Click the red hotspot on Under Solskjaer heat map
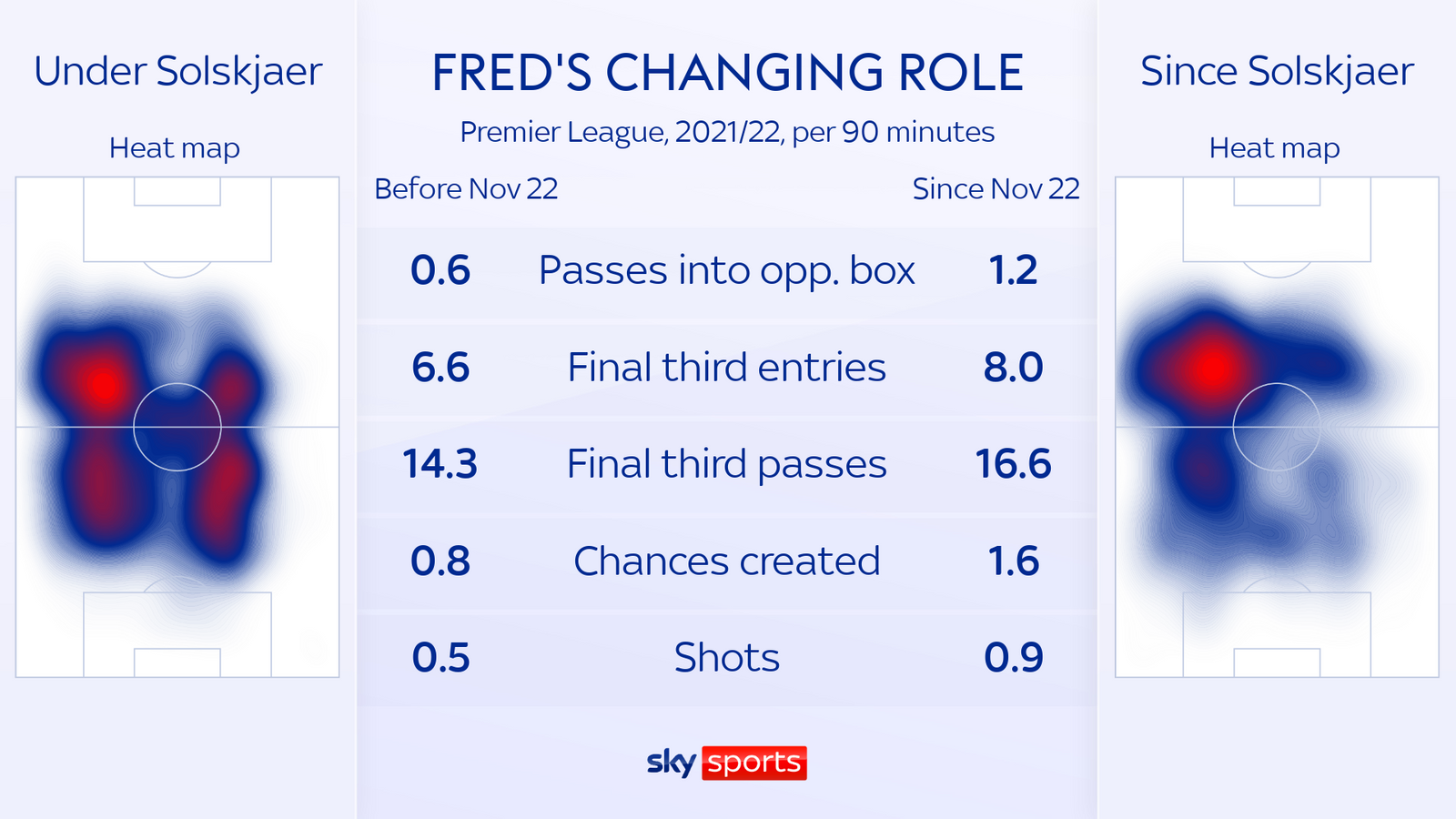The height and width of the screenshot is (819, 1456). 105,385
